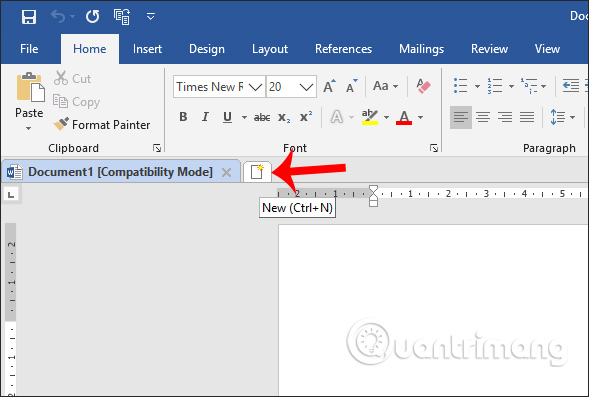Open the font color dropdown arrow
589x397 pixels.
point(420,118)
